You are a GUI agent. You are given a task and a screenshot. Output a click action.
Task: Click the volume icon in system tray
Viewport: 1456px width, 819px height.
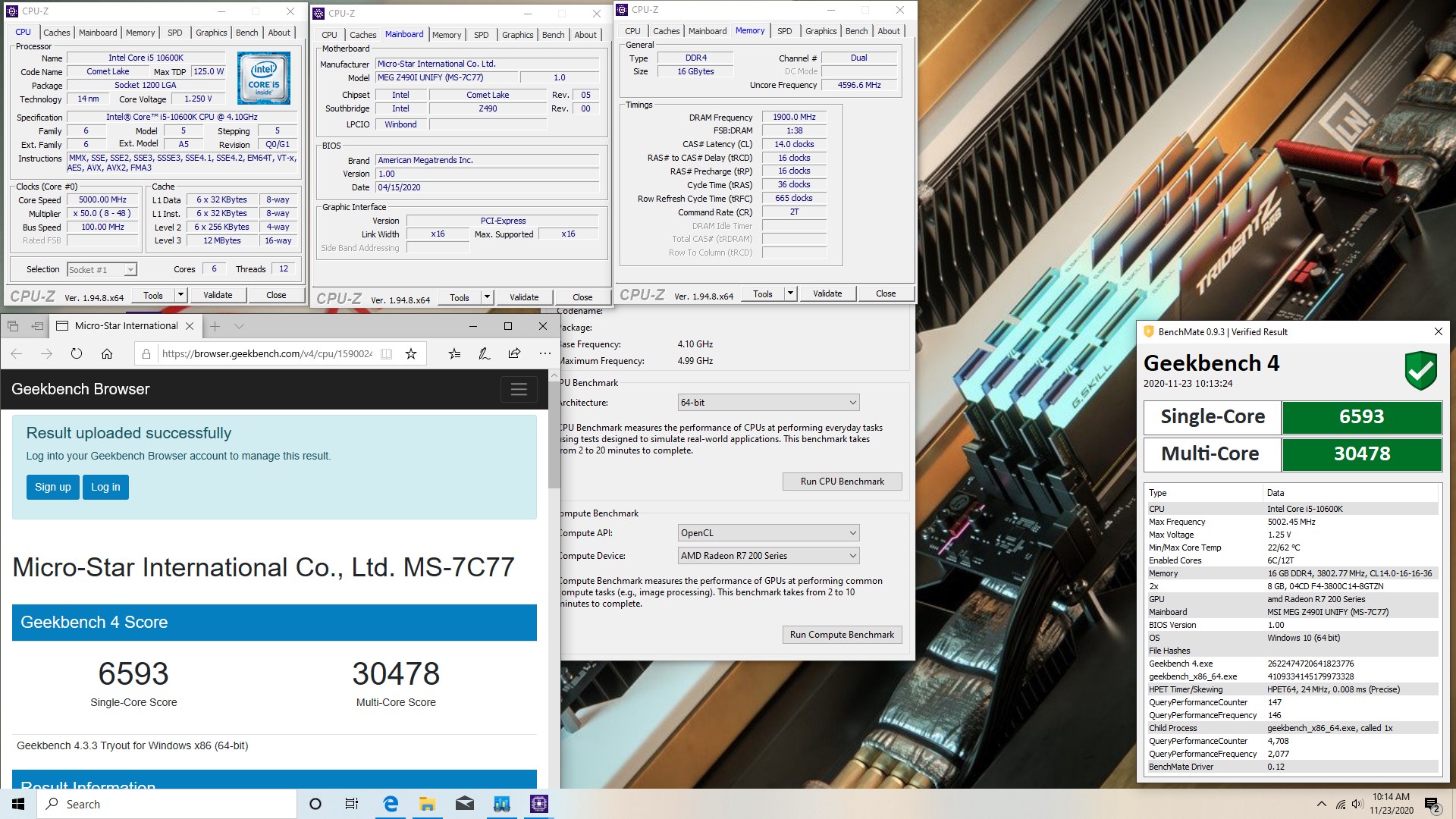pyautogui.click(x=1357, y=804)
